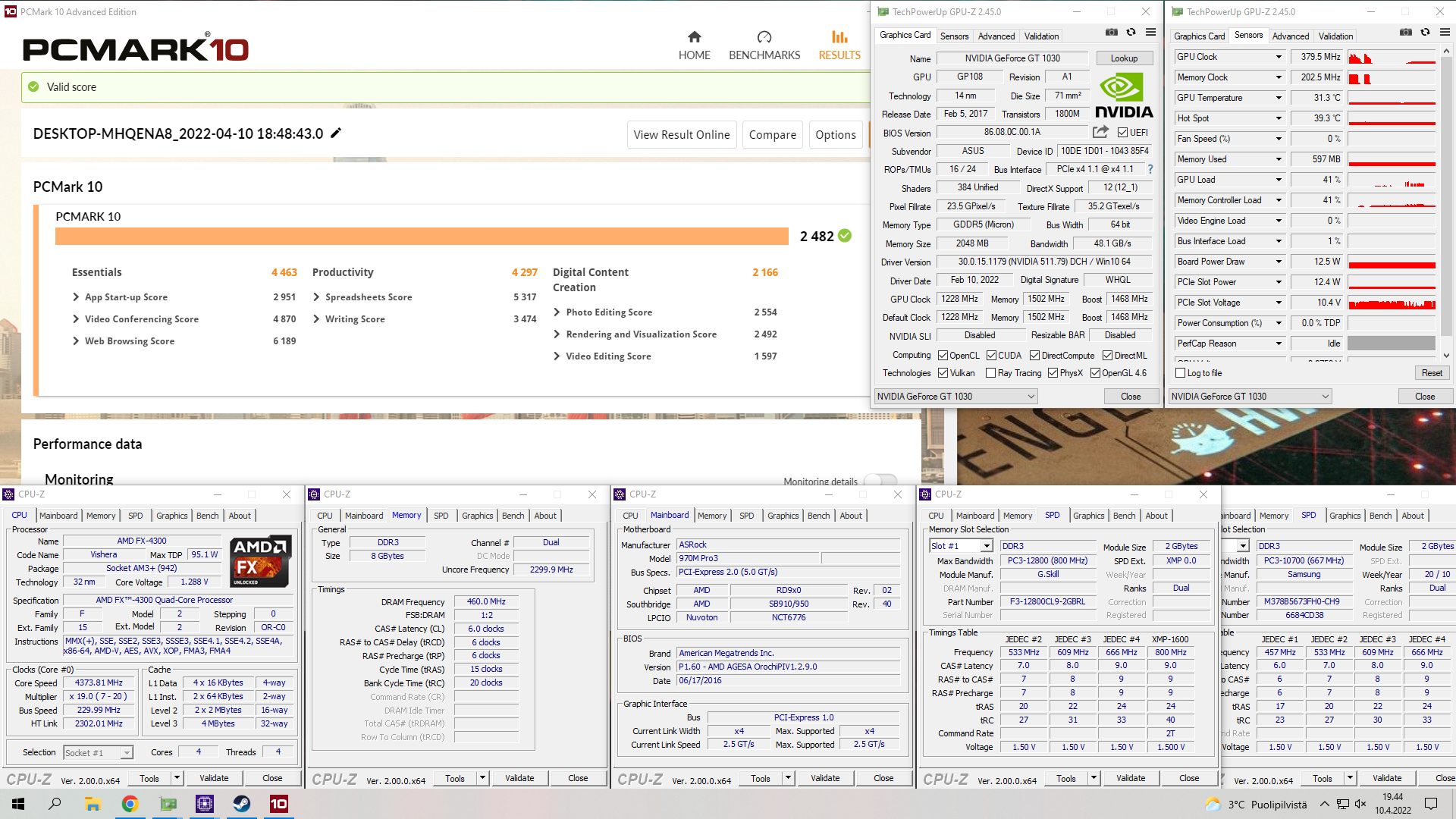Image resolution: width=1456 pixels, height=819 pixels.
Task: Open the Windows notification center
Action: [x=1431, y=804]
